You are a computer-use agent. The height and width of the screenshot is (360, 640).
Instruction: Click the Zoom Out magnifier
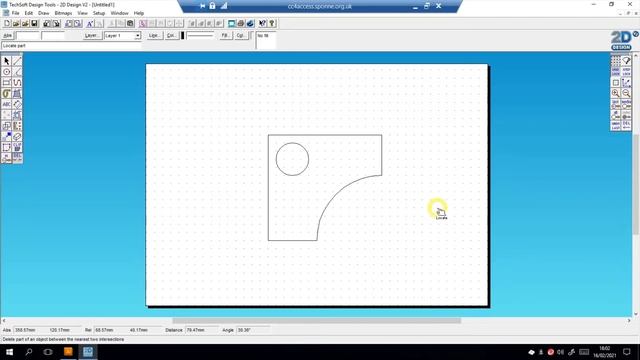tap(626, 93)
